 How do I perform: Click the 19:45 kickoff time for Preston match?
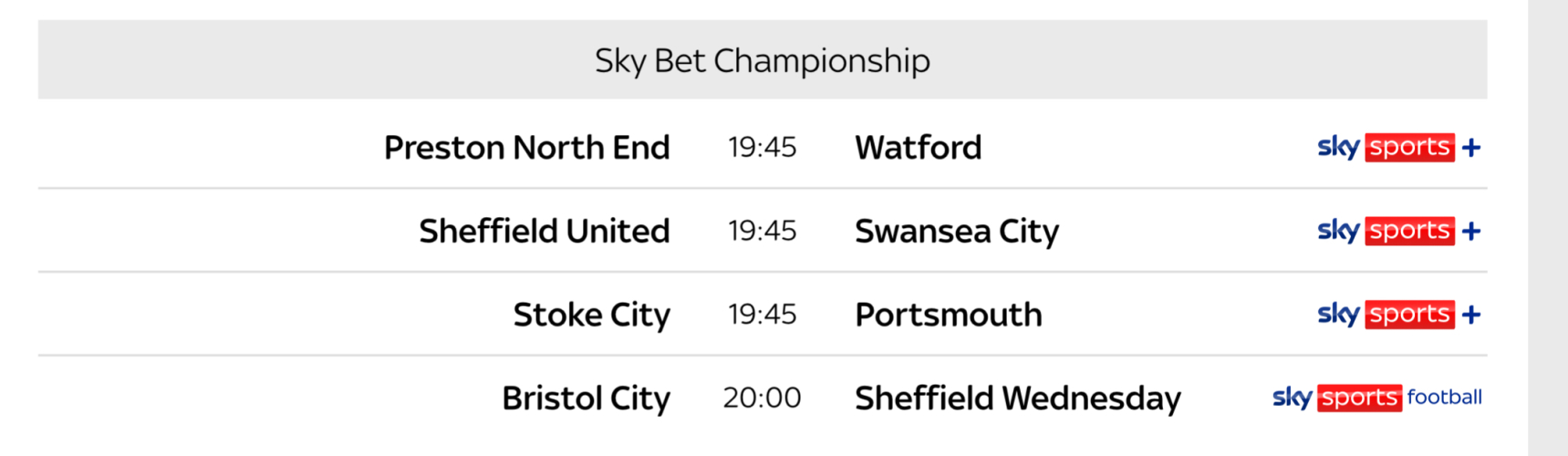(x=762, y=148)
